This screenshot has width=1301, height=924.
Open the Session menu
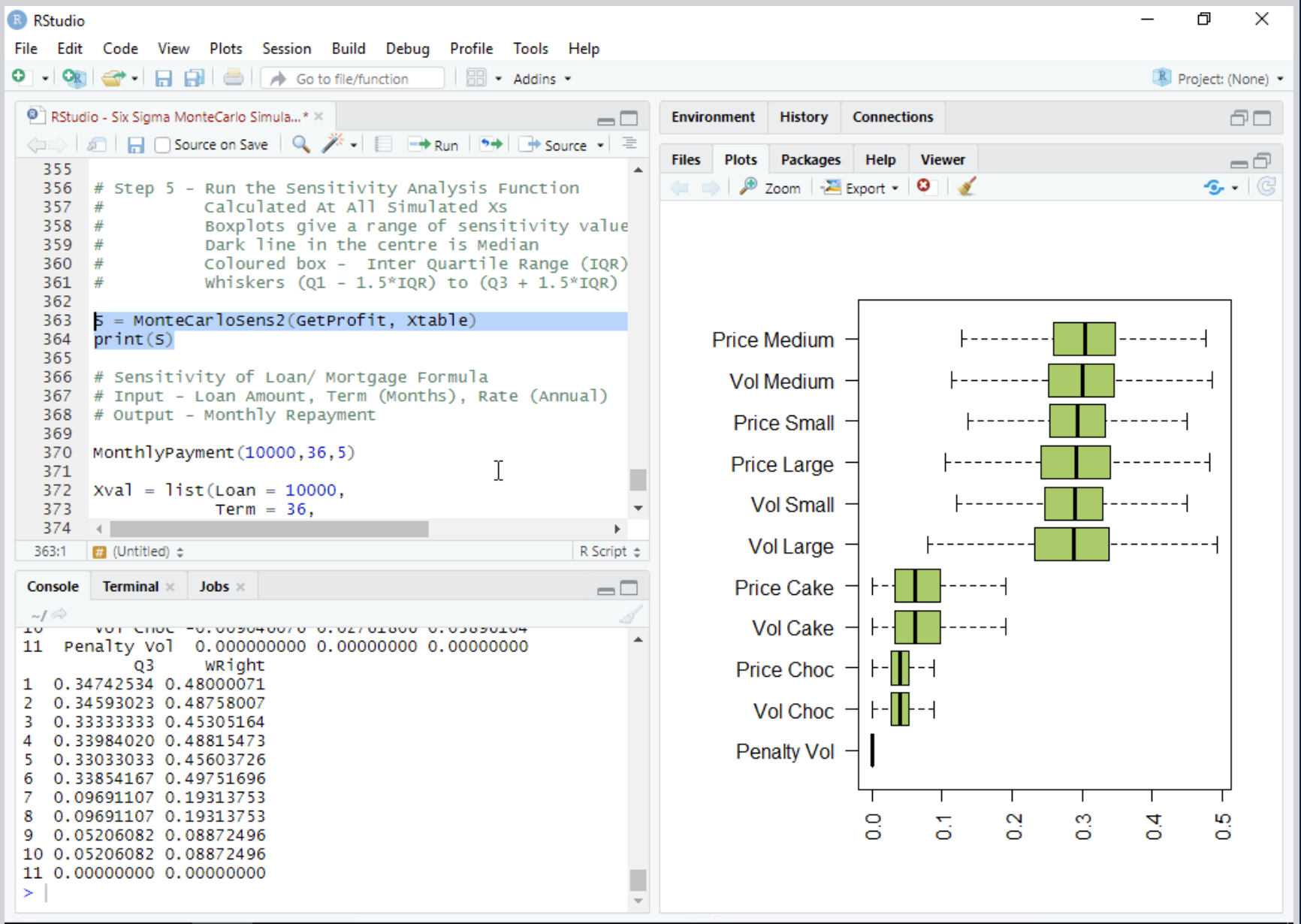tap(287, 48)
